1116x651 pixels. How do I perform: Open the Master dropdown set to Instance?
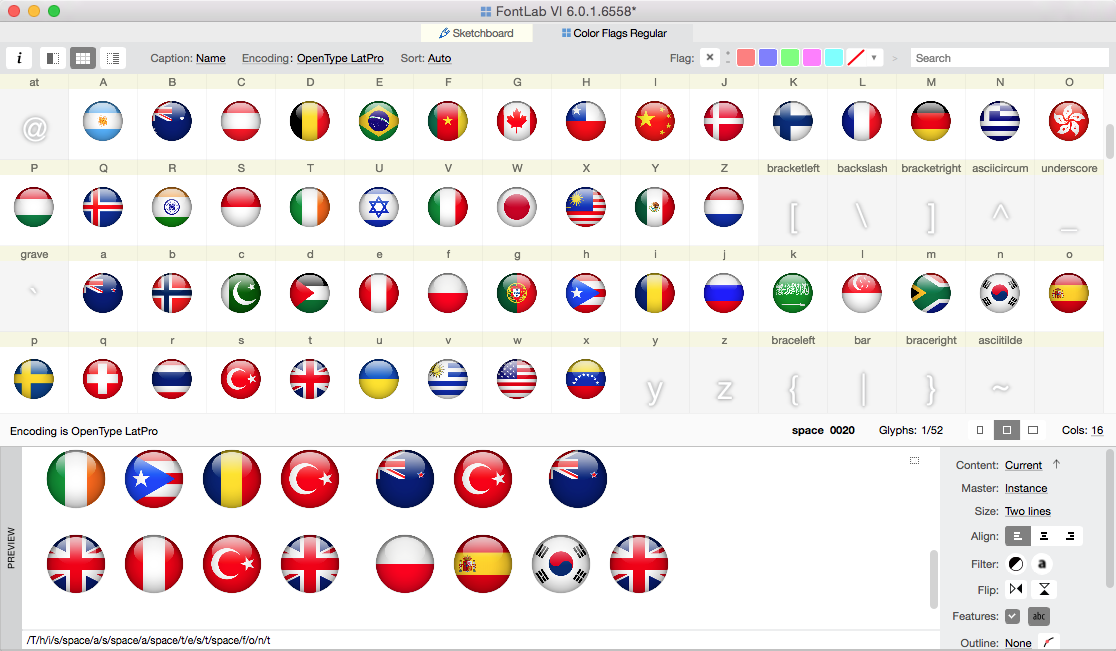pos(1026,488)
